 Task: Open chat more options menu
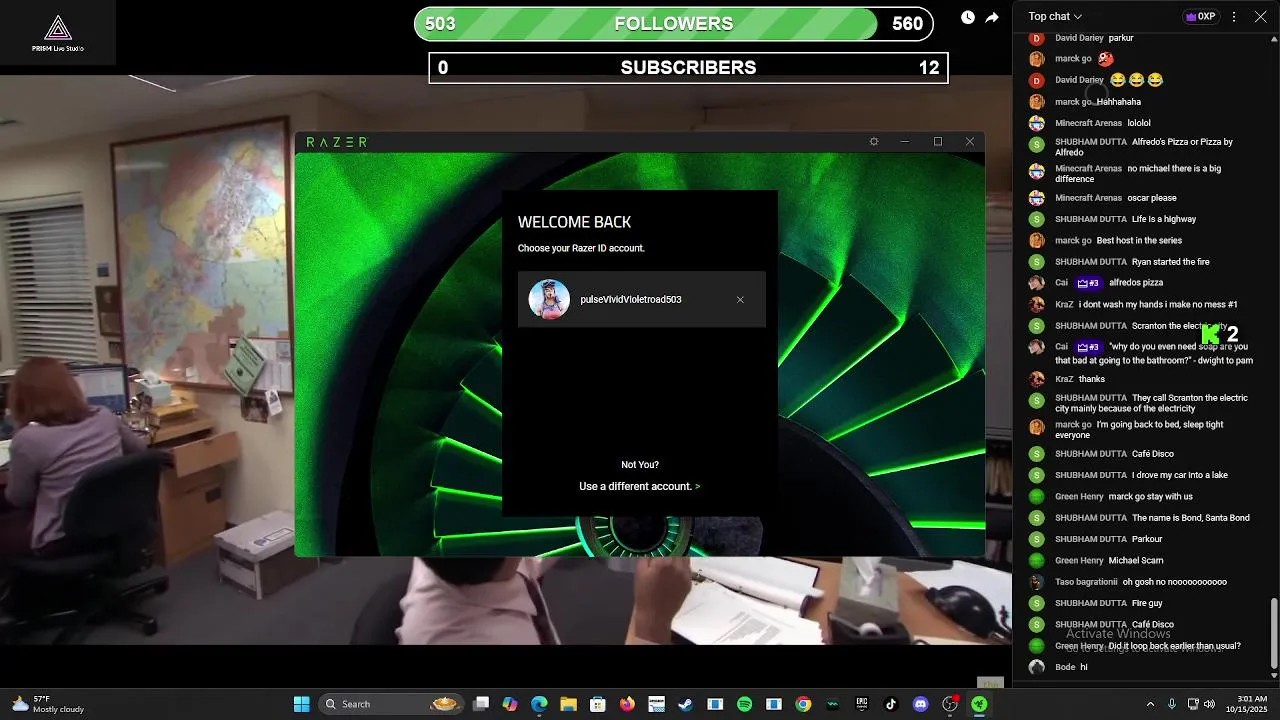1234,16
